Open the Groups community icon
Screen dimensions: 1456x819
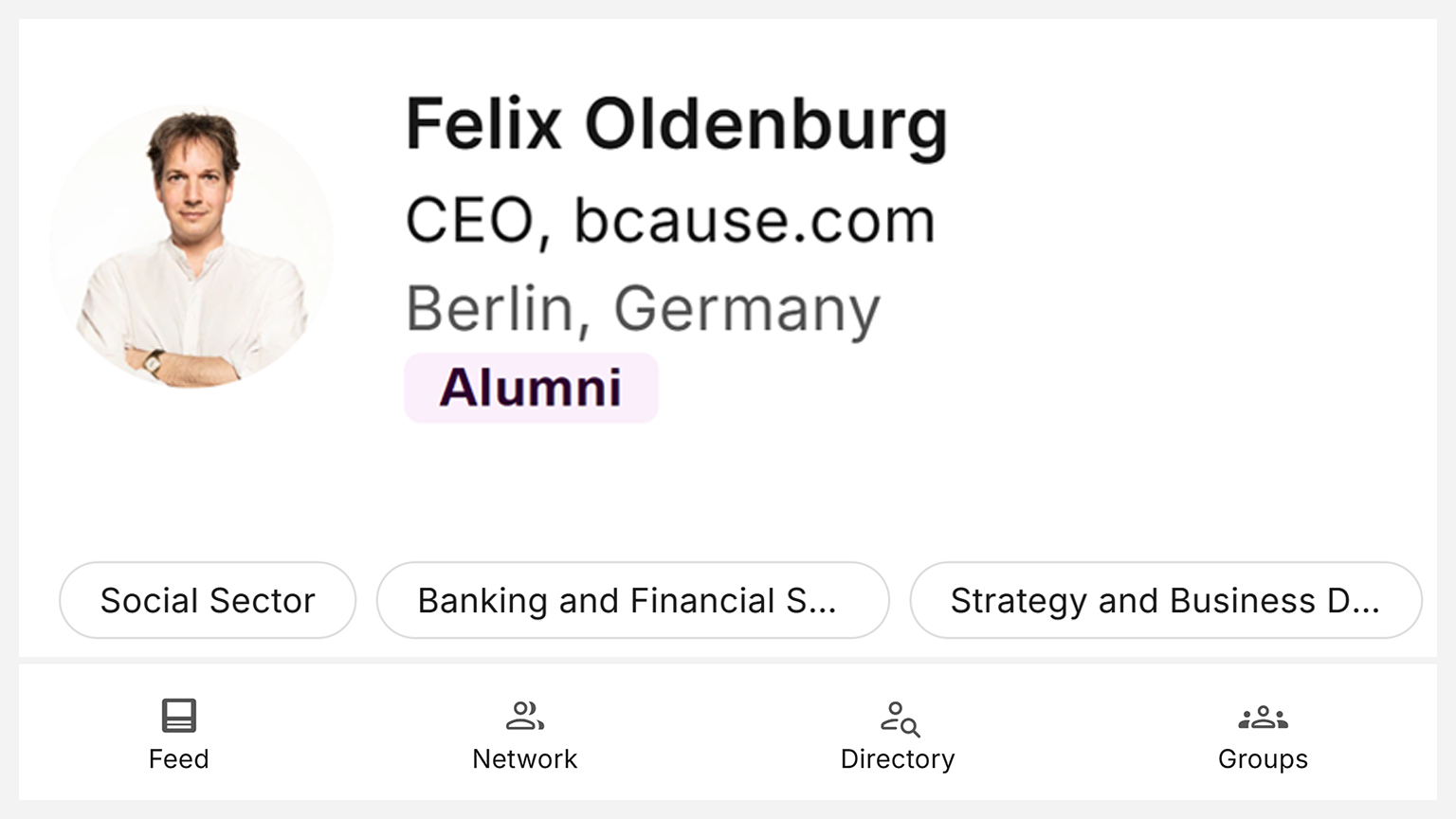1262,718
